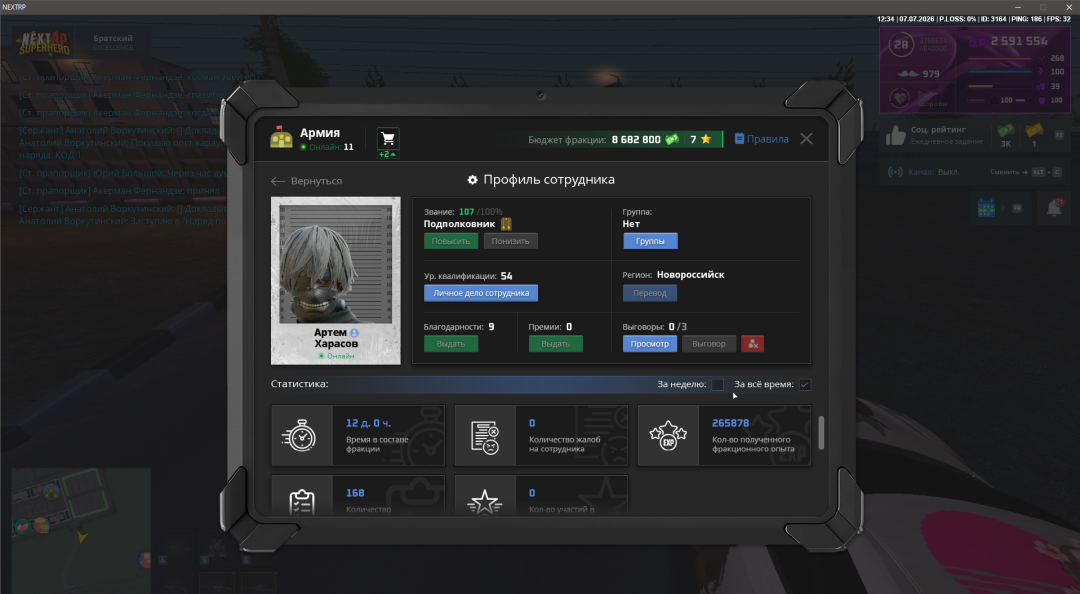This screenshot has height=594, width=1080.
Task: Enable the За неделю checkbox
Action: [718, 385]
